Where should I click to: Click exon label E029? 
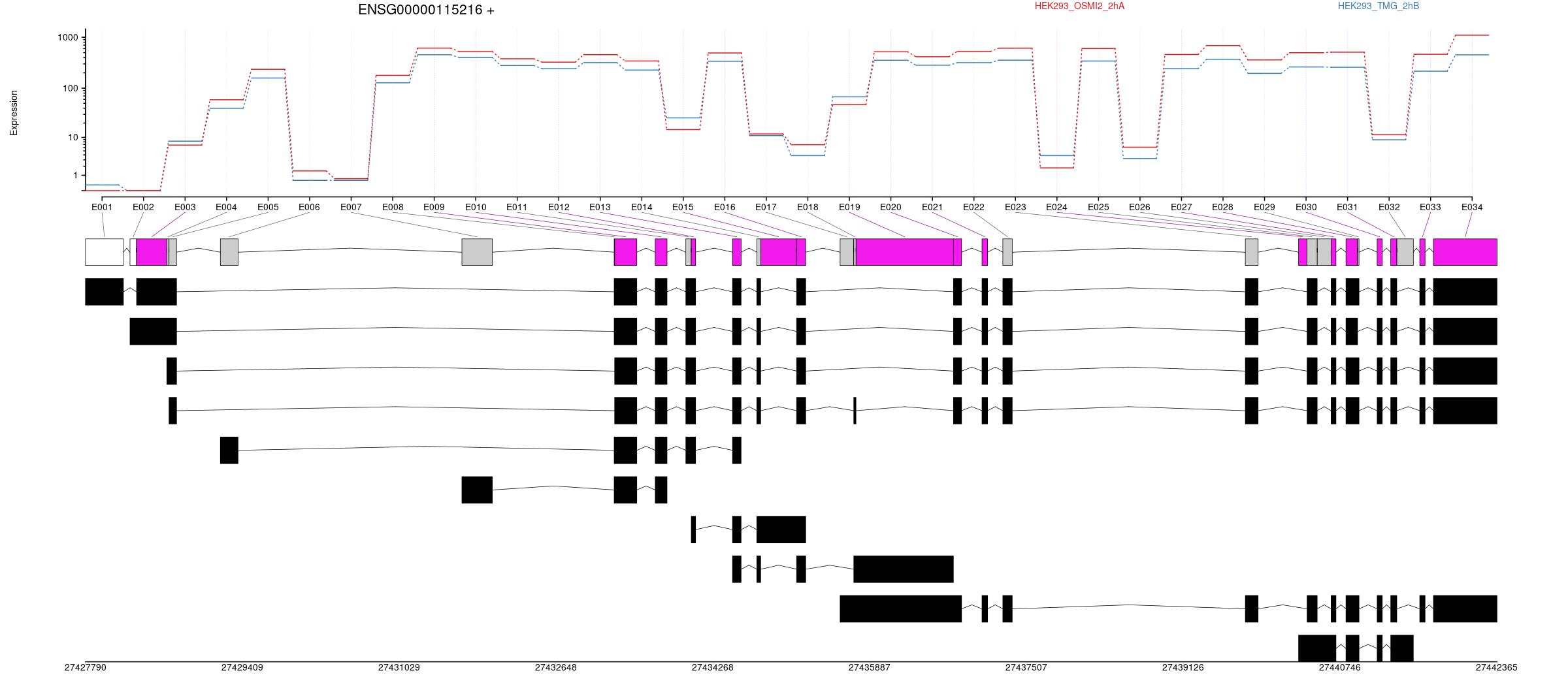coord(1264,207)
